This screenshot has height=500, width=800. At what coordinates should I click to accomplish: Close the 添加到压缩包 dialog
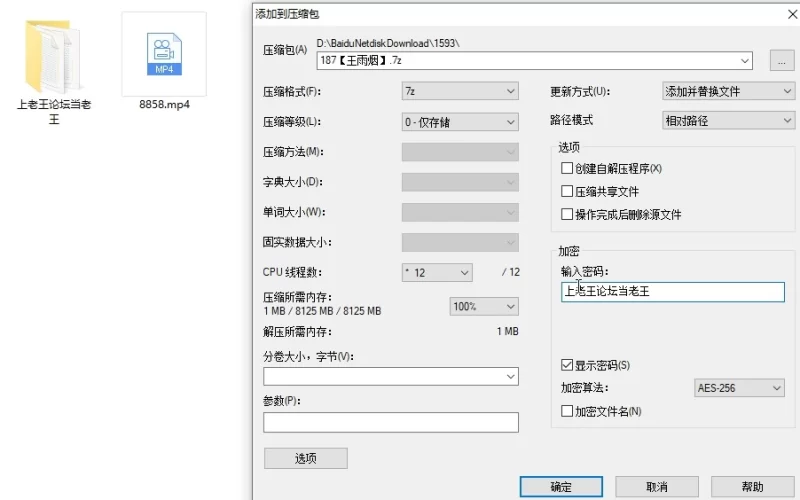click(792, 14)
